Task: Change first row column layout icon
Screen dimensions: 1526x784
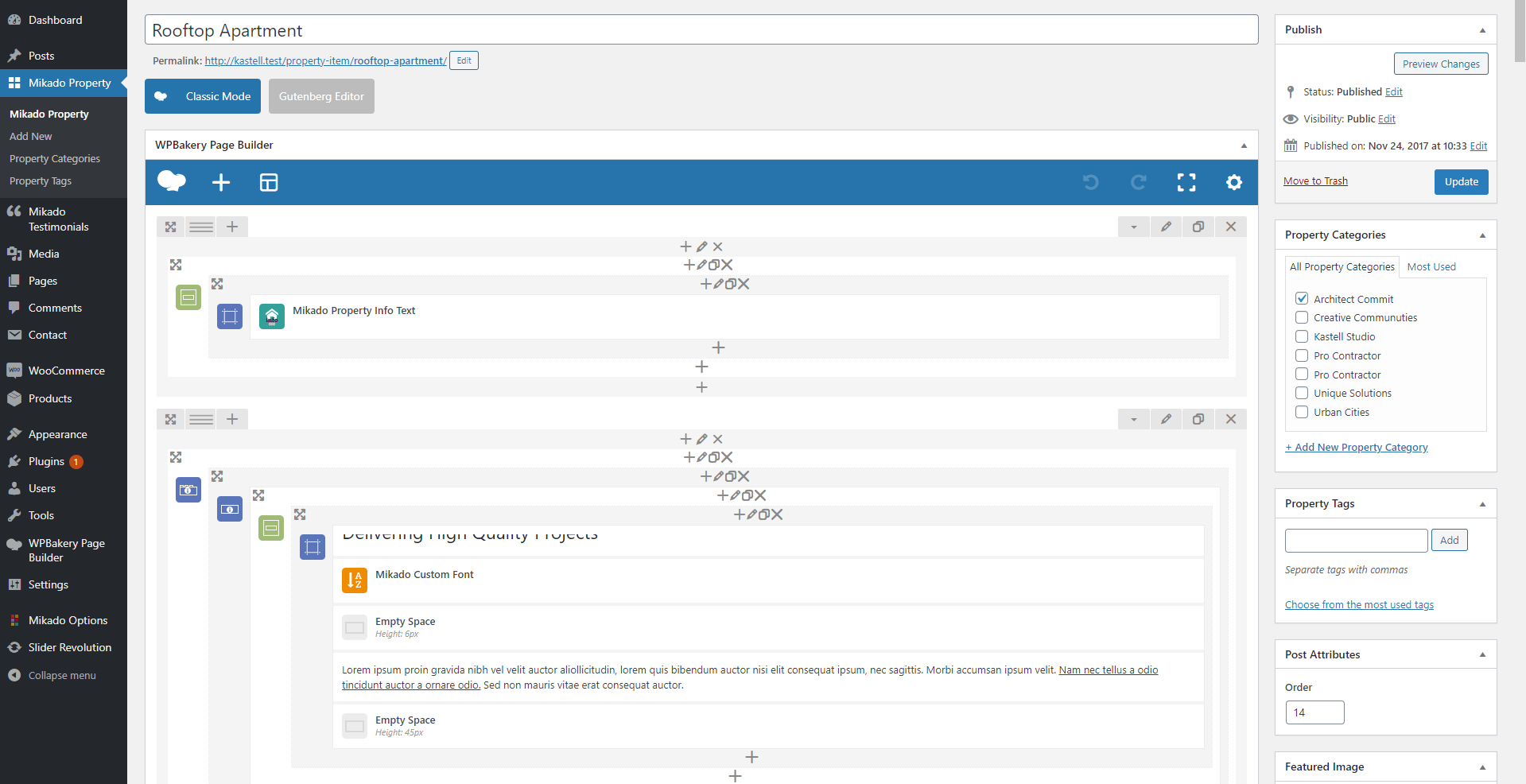Action: (x=201, y=227)
